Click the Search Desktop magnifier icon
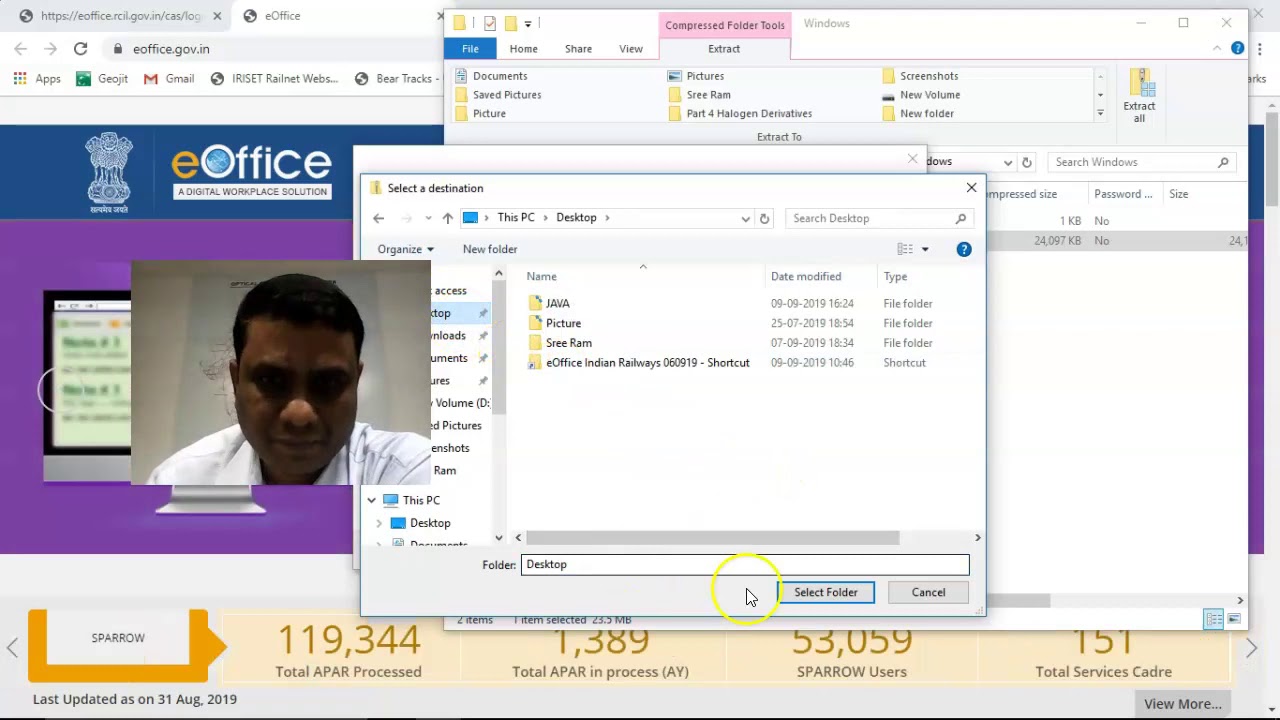Screen dimensions: 1280x720 [961, 218]
